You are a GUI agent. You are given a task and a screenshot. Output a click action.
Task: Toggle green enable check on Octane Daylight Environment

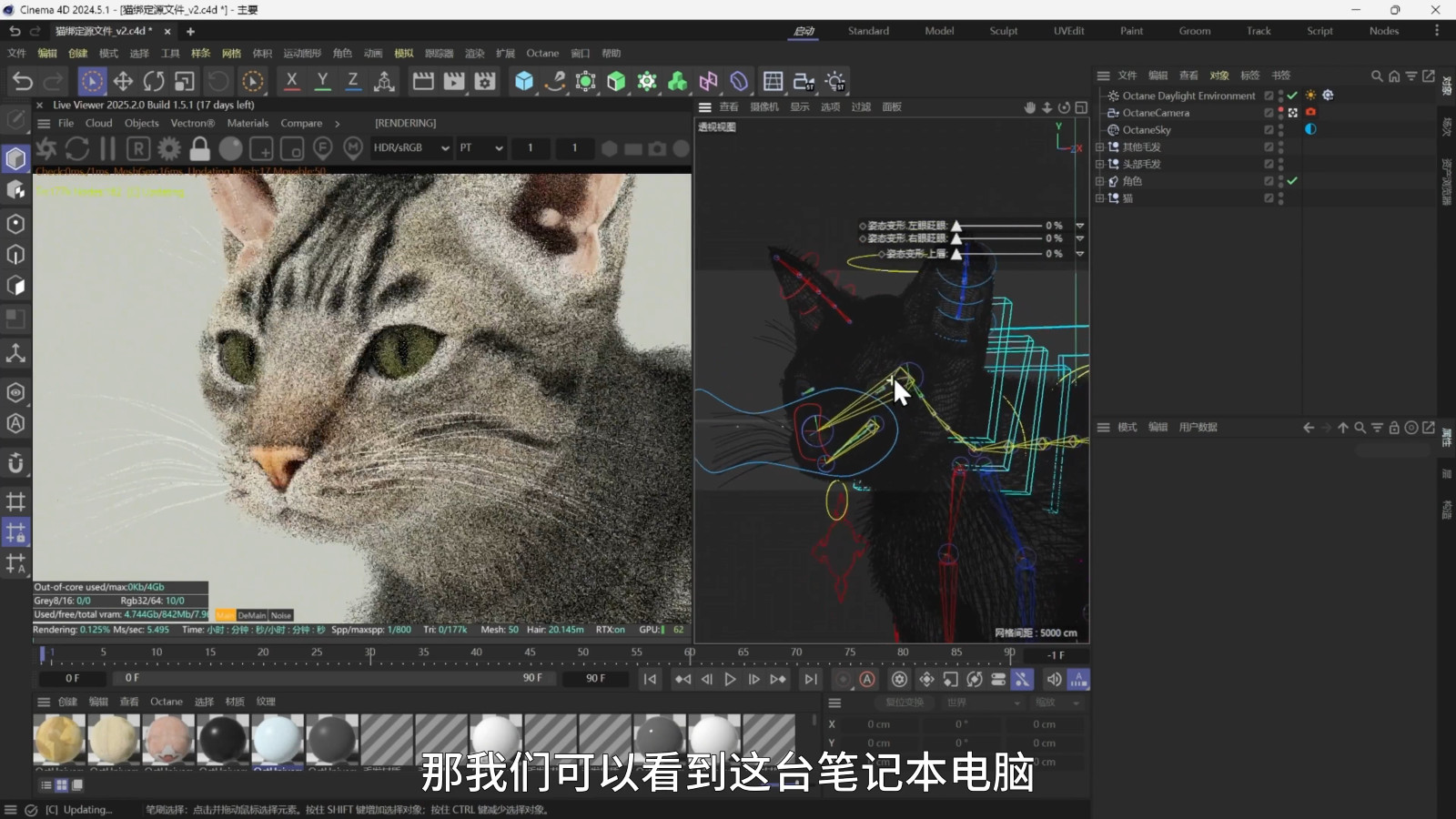pos(1292,96)
